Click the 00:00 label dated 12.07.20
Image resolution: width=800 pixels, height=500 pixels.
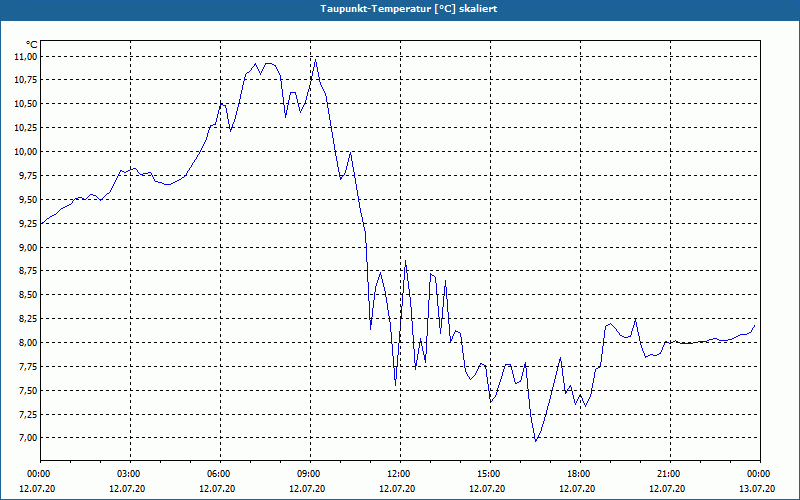click(x=37, y=474)
